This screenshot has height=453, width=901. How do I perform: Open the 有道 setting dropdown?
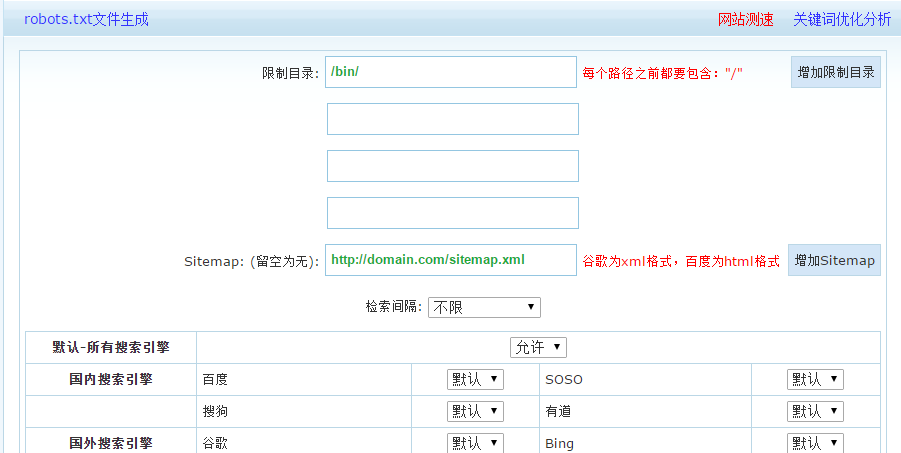[x=815, y=412]
